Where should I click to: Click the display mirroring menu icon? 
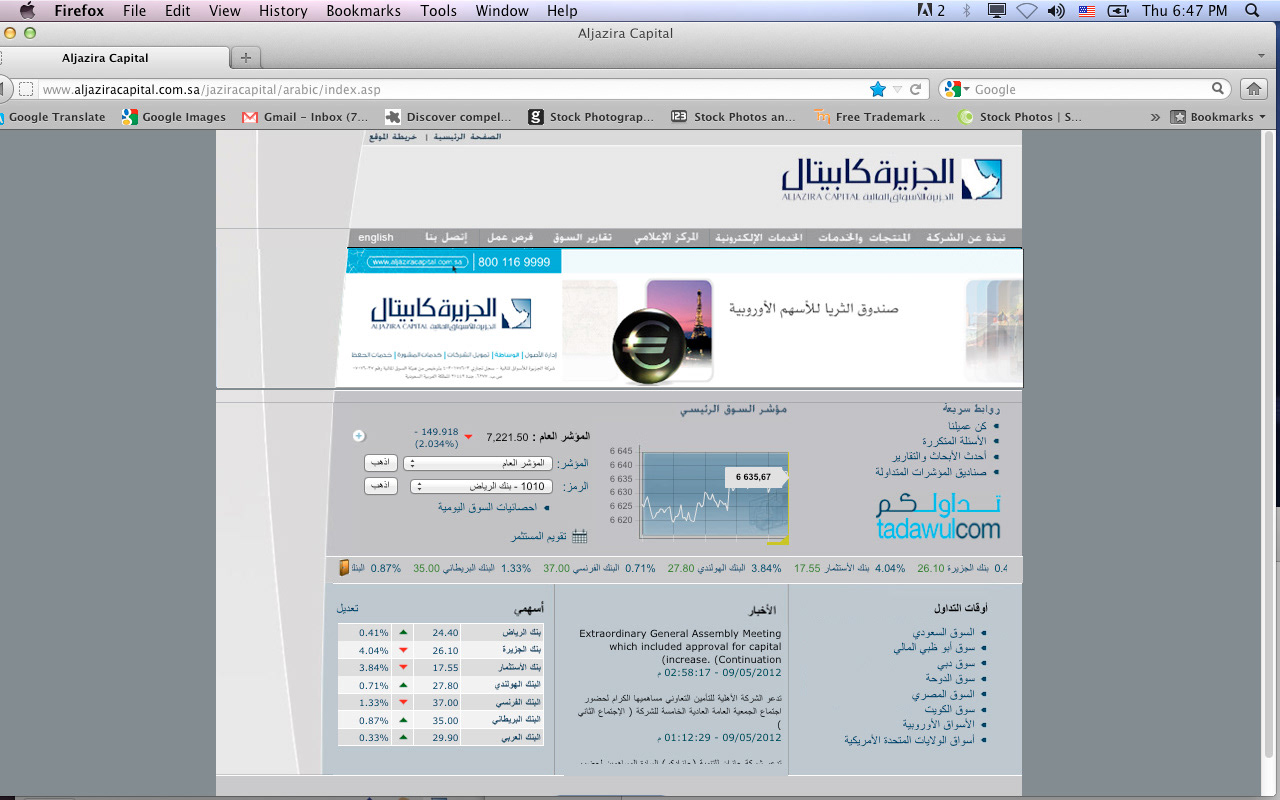pyautogui.click(x=996, y=10)
